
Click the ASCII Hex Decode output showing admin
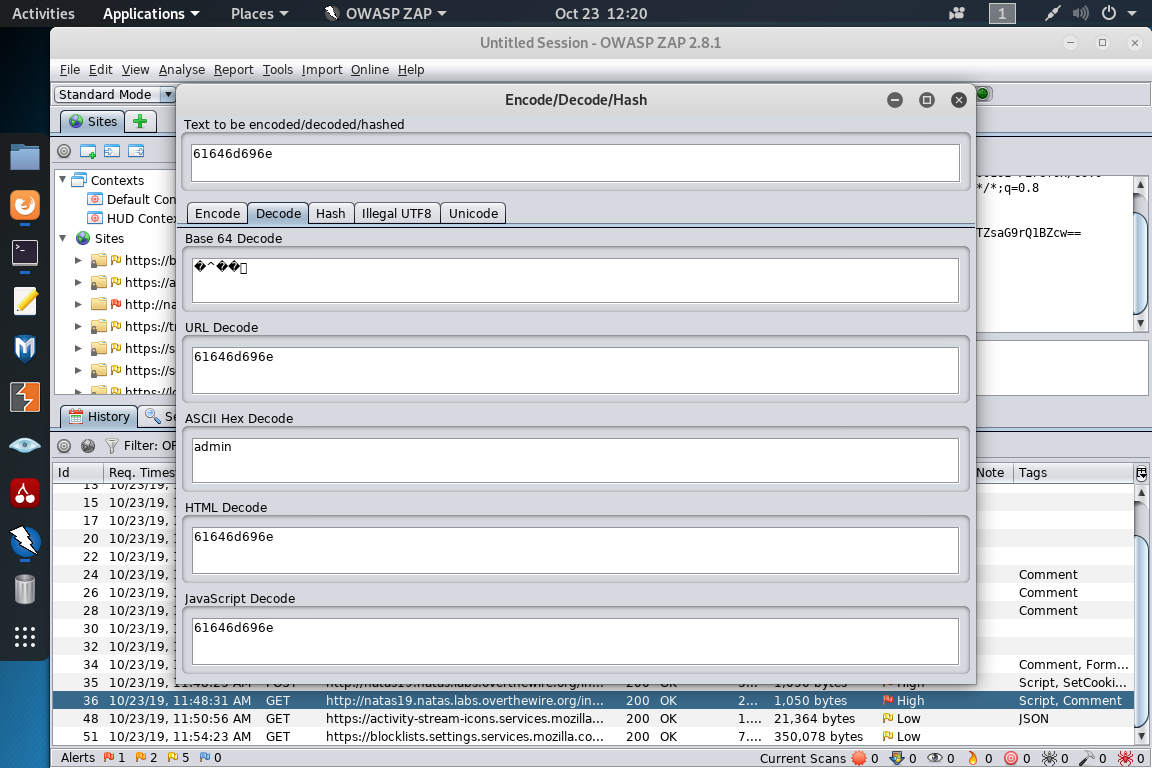[575, 460]
